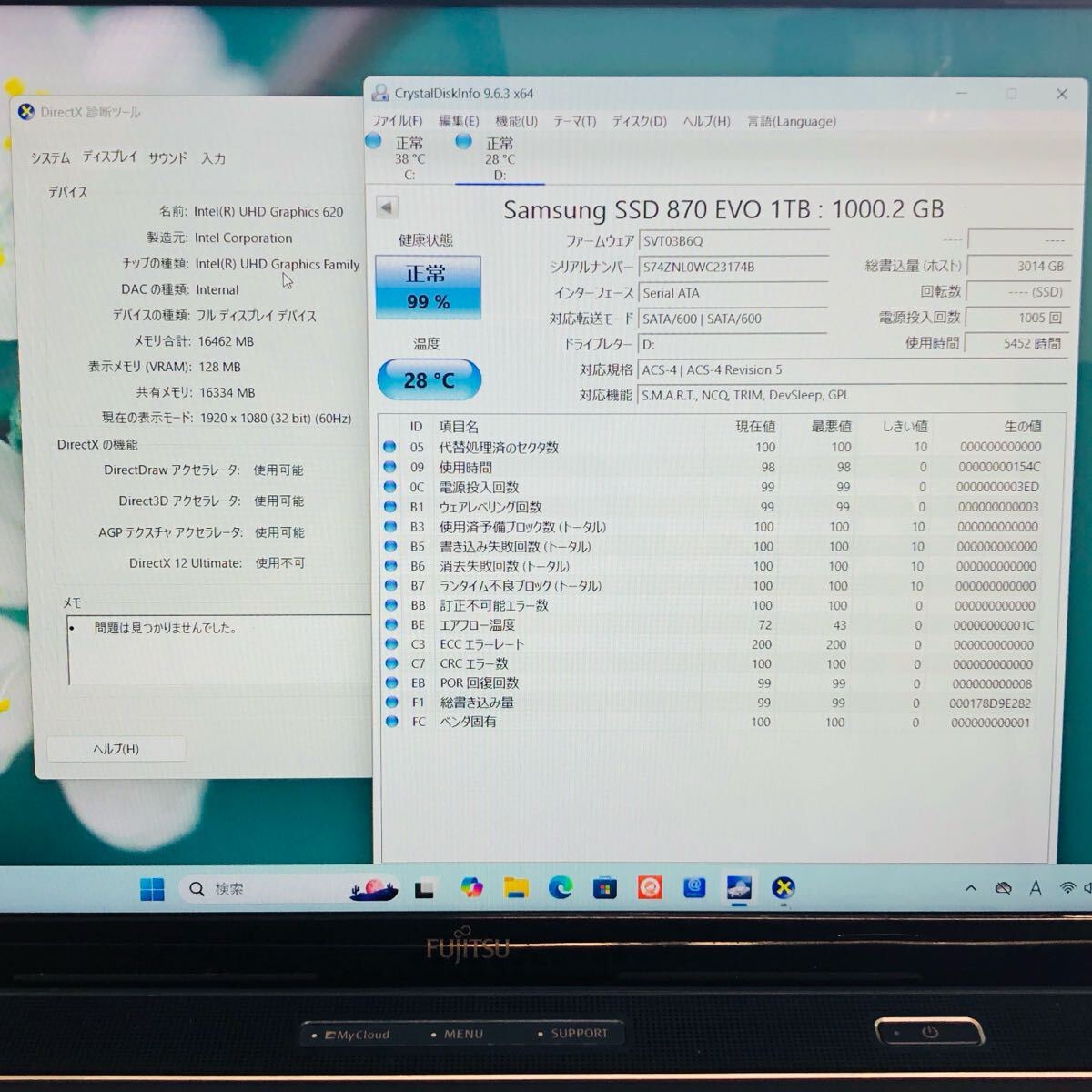
Task: Click status icon for 訂正不可能エラー数 row
Action: tap(391, 605)
